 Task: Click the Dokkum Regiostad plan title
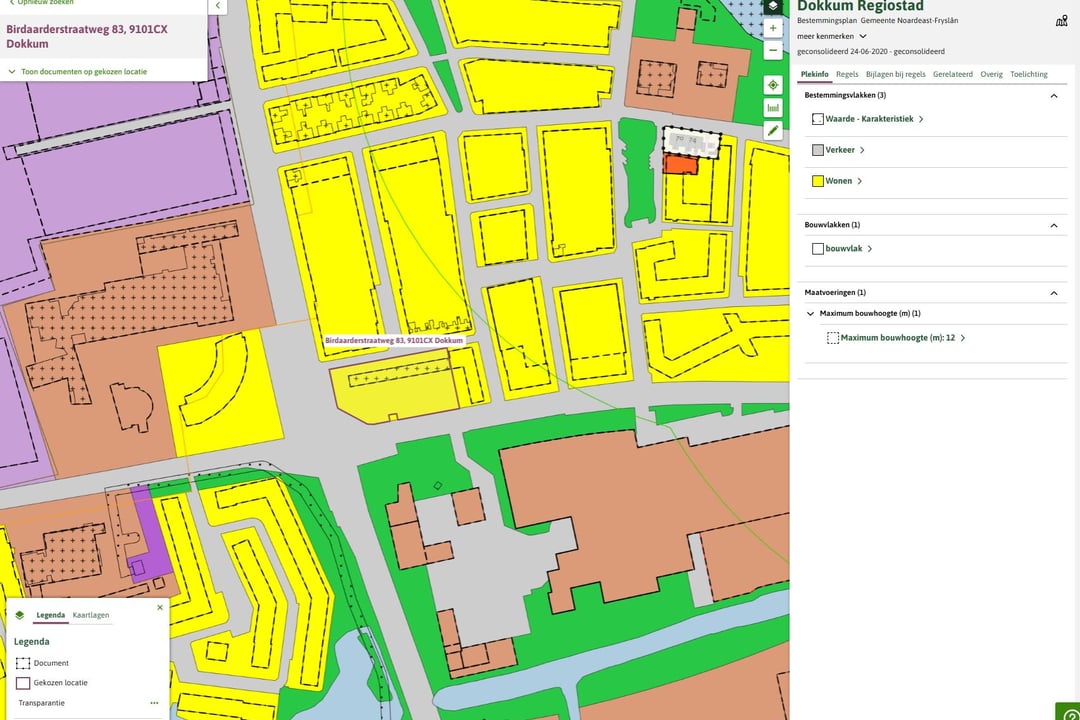(860, 6)
